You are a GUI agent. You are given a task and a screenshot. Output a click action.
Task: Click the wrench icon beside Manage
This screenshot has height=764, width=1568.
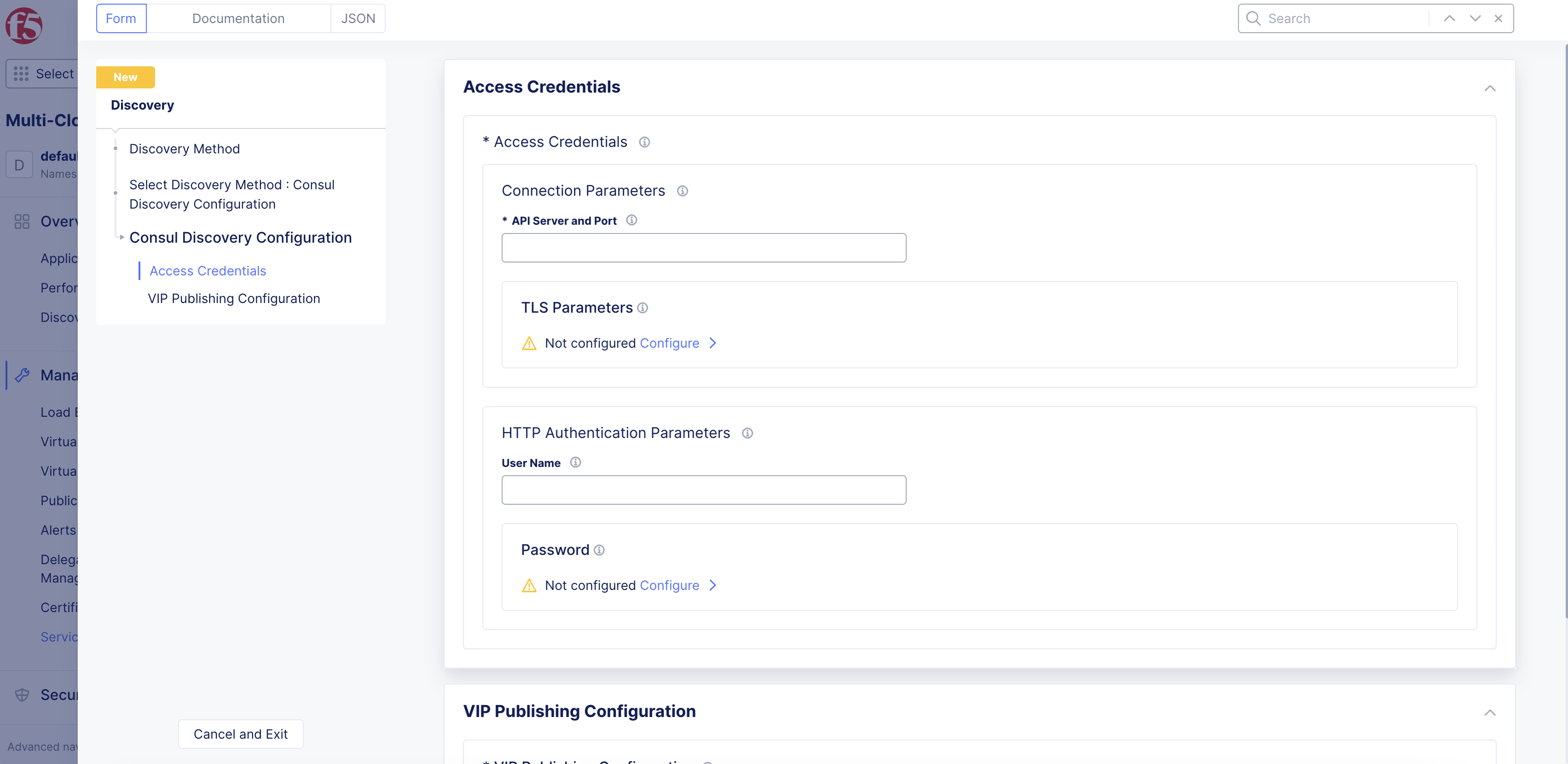click(23, 375)
